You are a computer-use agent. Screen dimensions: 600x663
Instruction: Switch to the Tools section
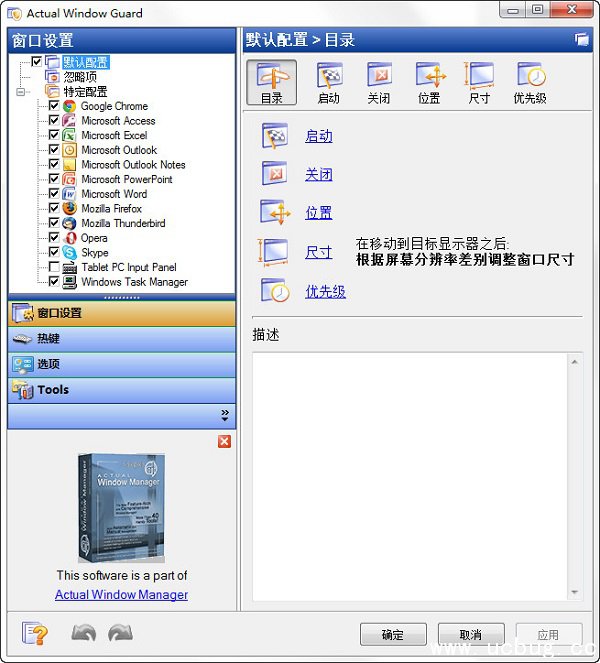click(121, 390)
